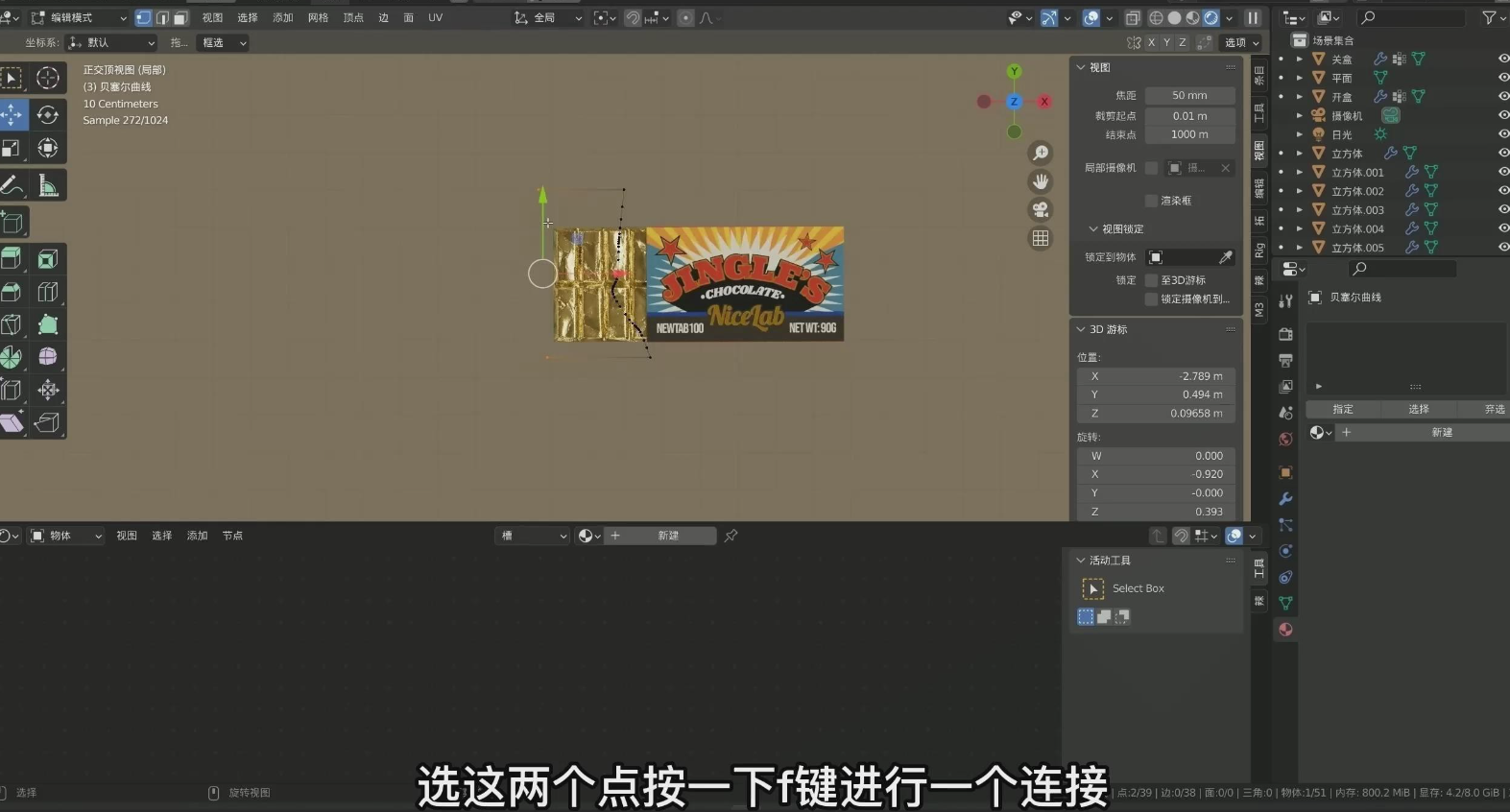Open the 顶点 menu in header
The width and height of the screenshot is (1510, 812).
(x=353, y=18)
